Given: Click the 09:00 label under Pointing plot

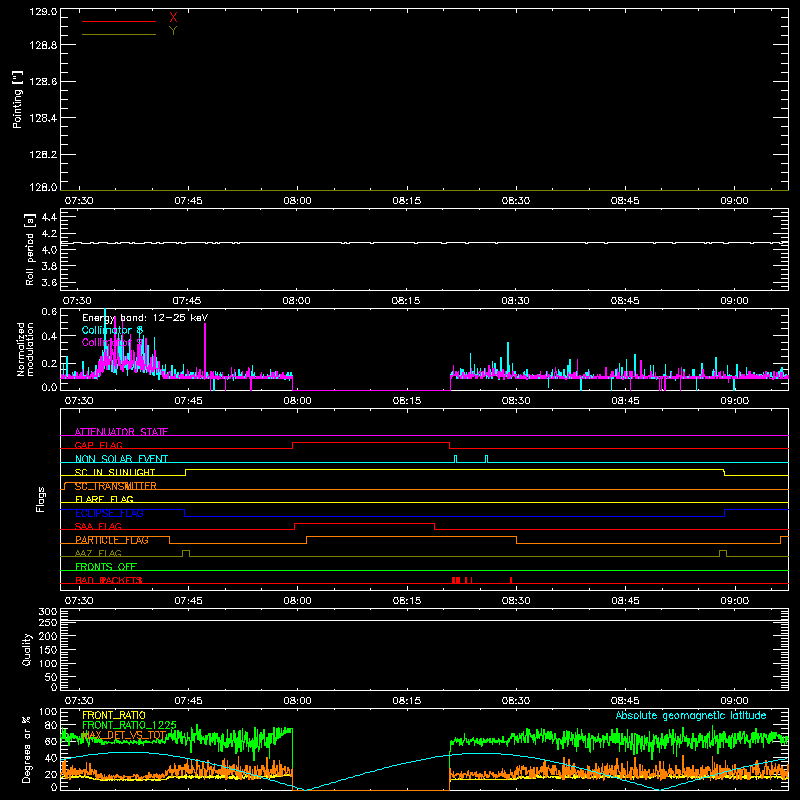Looking at the screenshot, I should coord(735,201).
